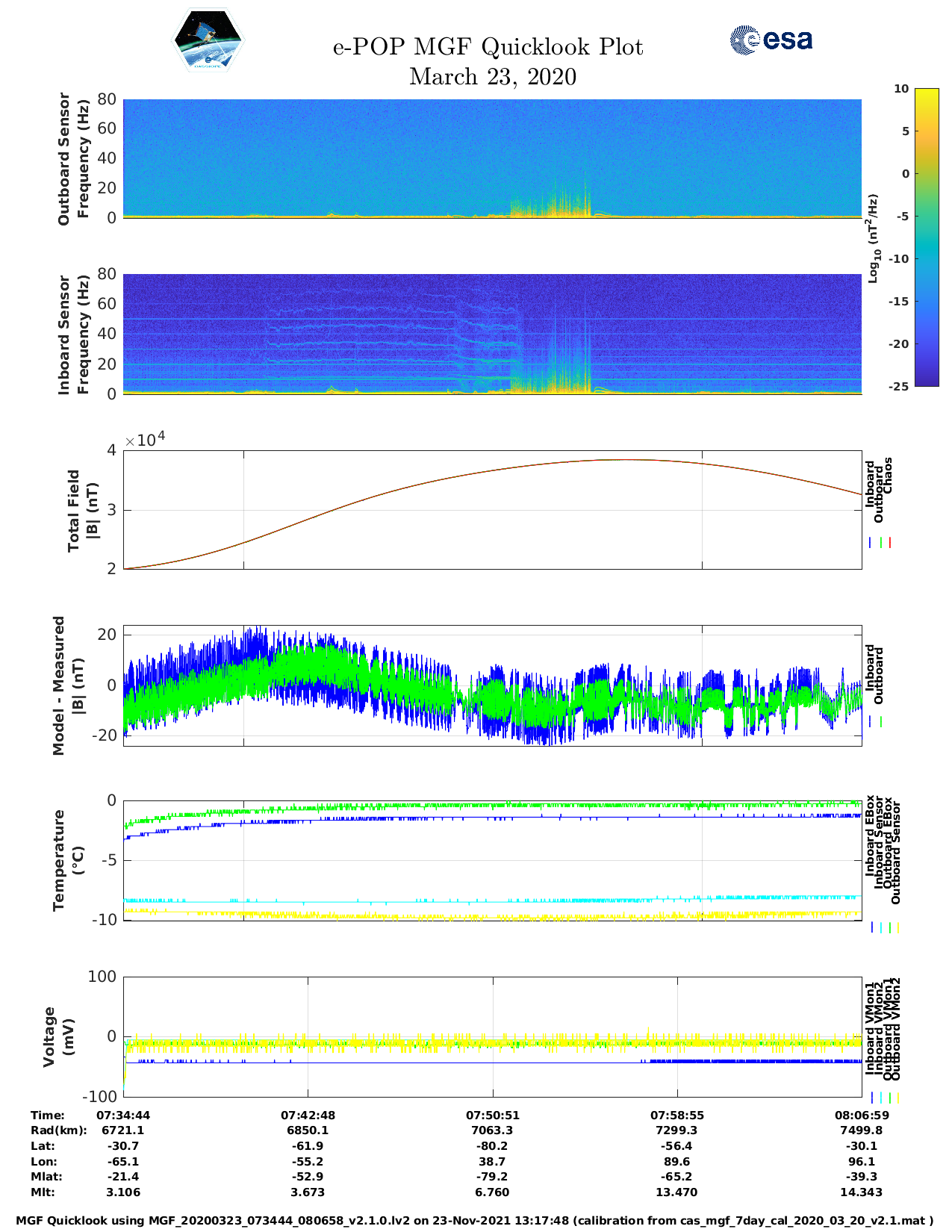Viewport: 952px width, 1232px height.
Task: Click the ESA logo
Action: pos(771,40)
